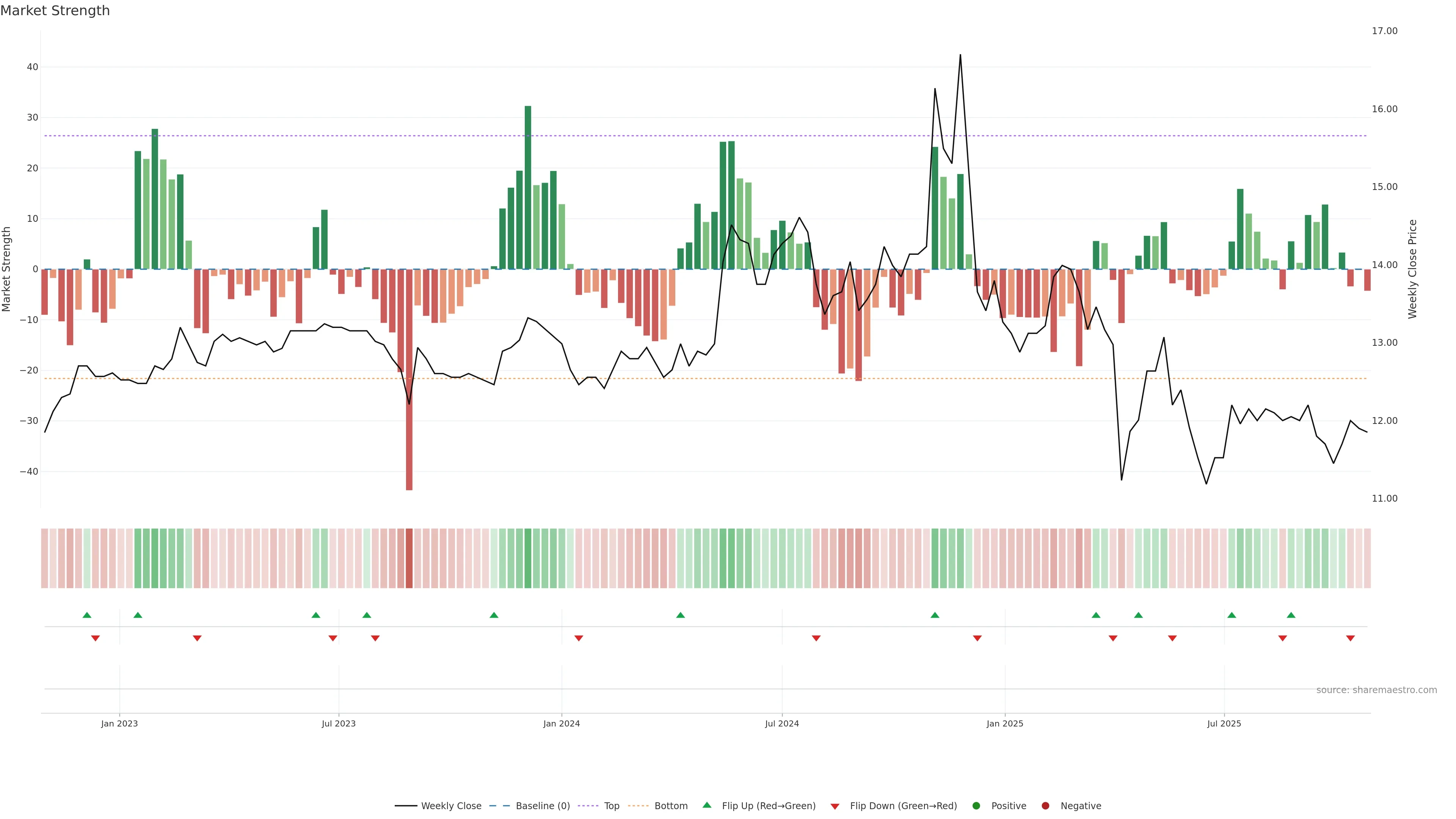Hide the Flip Up (Red→Green) series

point(768,806)
